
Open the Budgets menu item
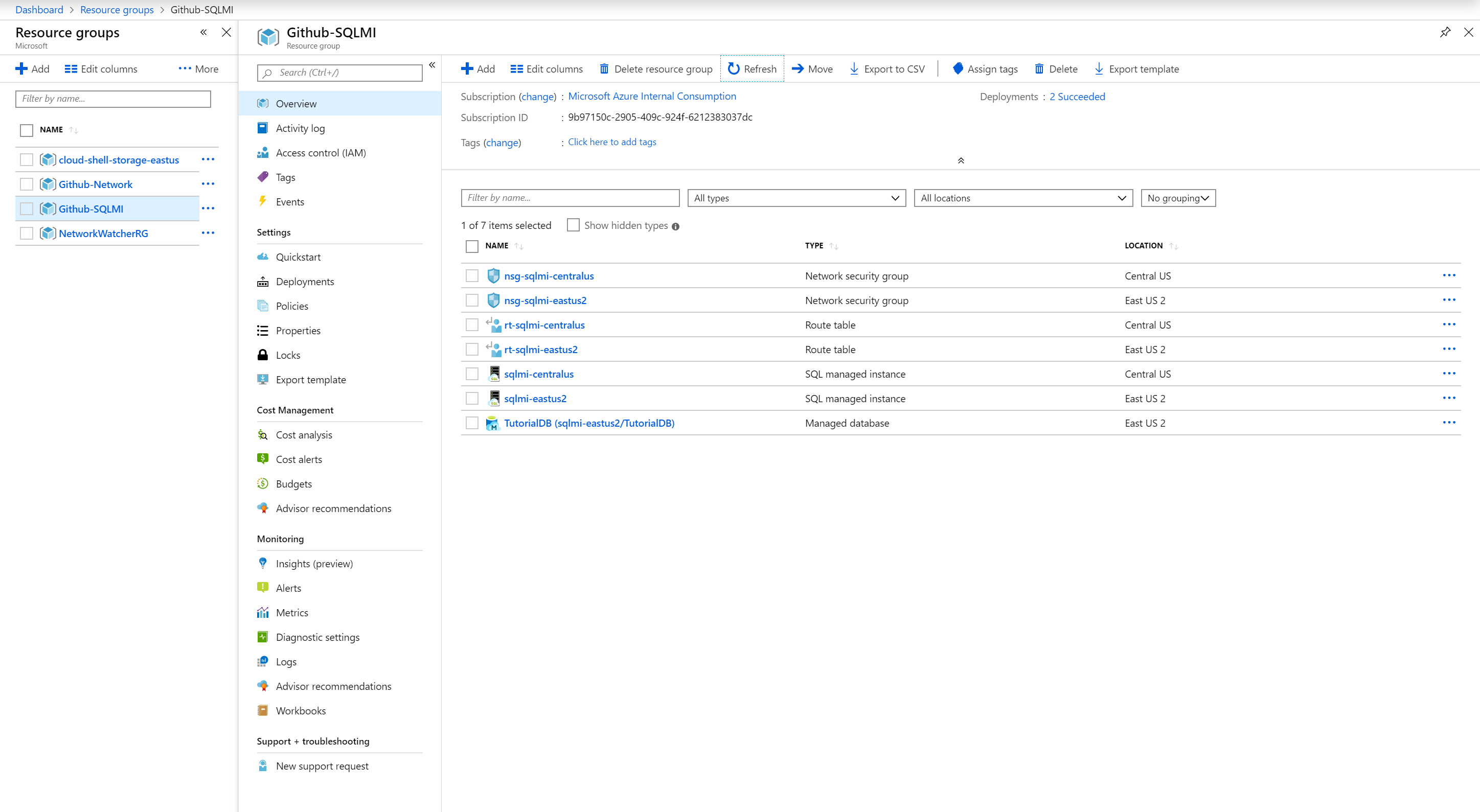pyautogui.click(x=340, y=483)
